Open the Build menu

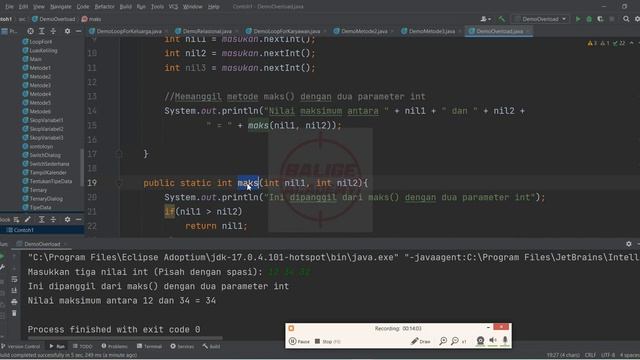coord(126,7)
